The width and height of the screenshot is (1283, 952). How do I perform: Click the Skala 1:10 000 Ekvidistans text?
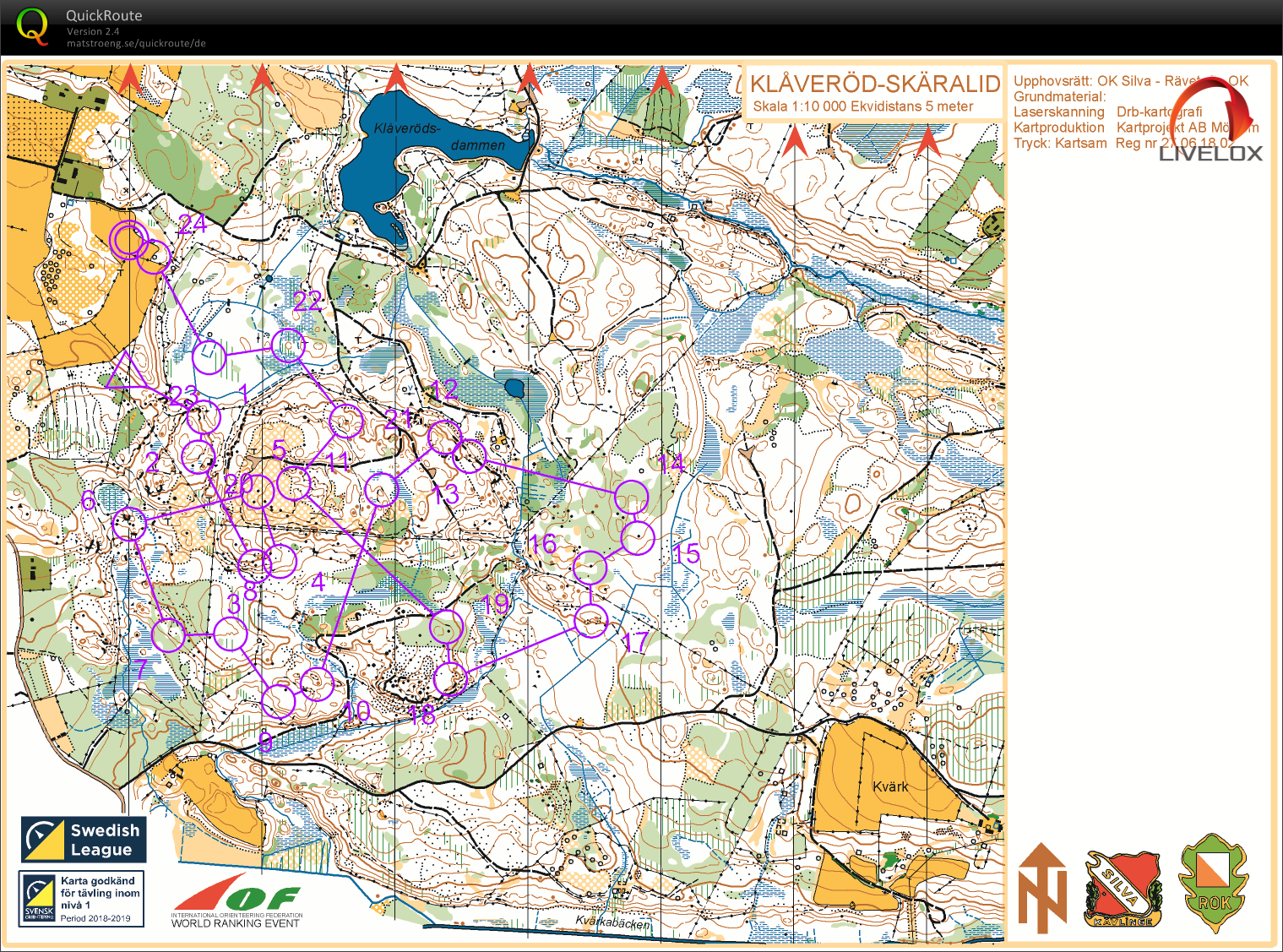863,106
